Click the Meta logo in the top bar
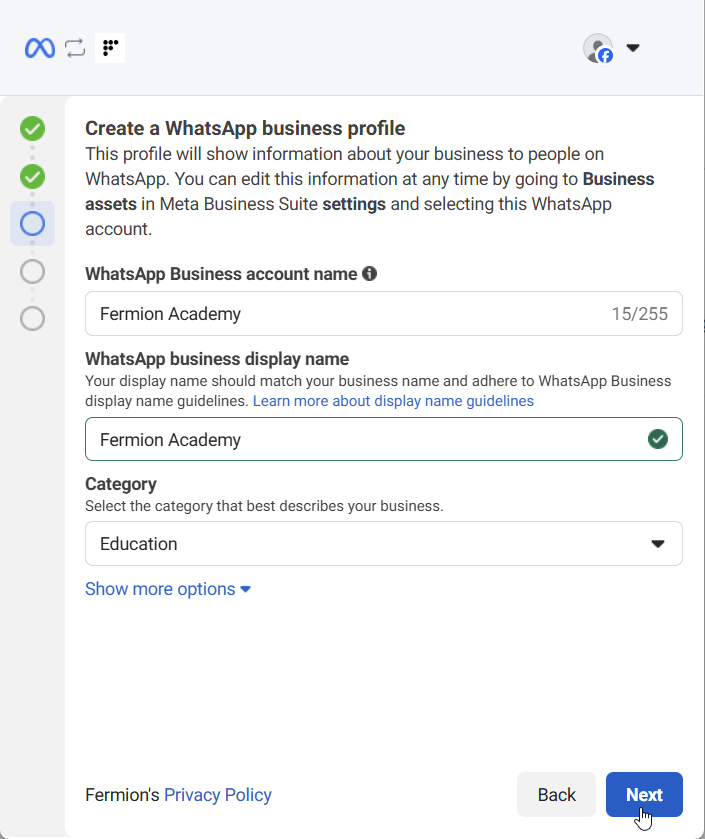The width and height of the screenshot is (705, 839). click(38, 47)
